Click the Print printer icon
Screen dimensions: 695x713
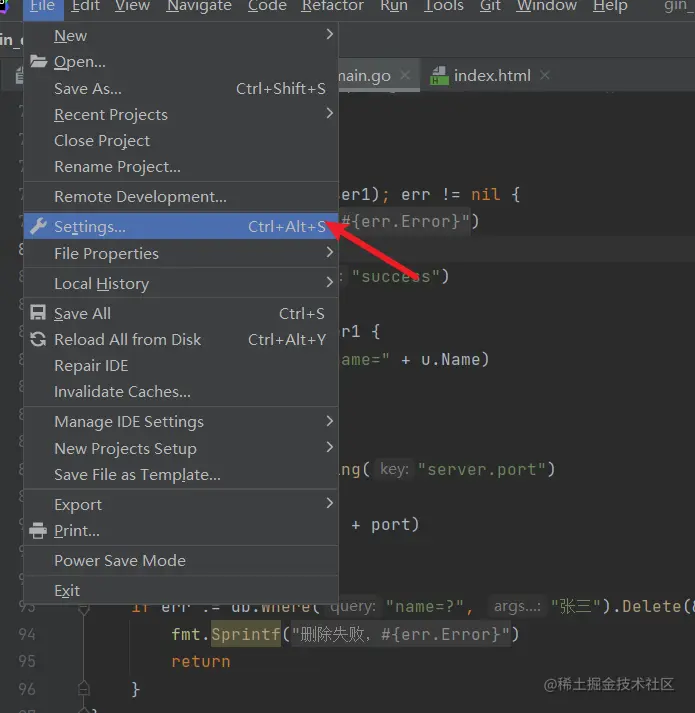[38, 530]
